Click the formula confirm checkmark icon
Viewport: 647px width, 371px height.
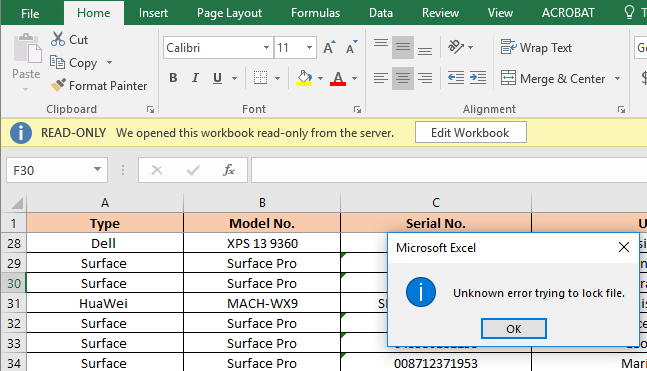193,170
